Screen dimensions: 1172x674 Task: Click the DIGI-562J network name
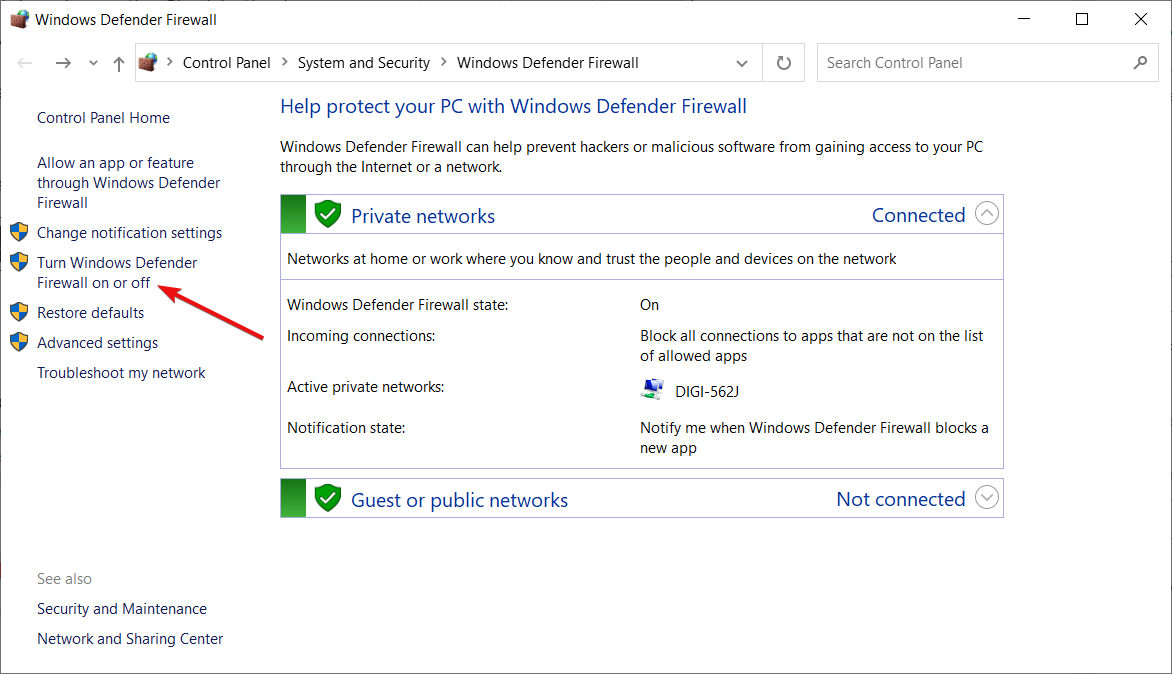pyautogui.click(x=707, y=392)
